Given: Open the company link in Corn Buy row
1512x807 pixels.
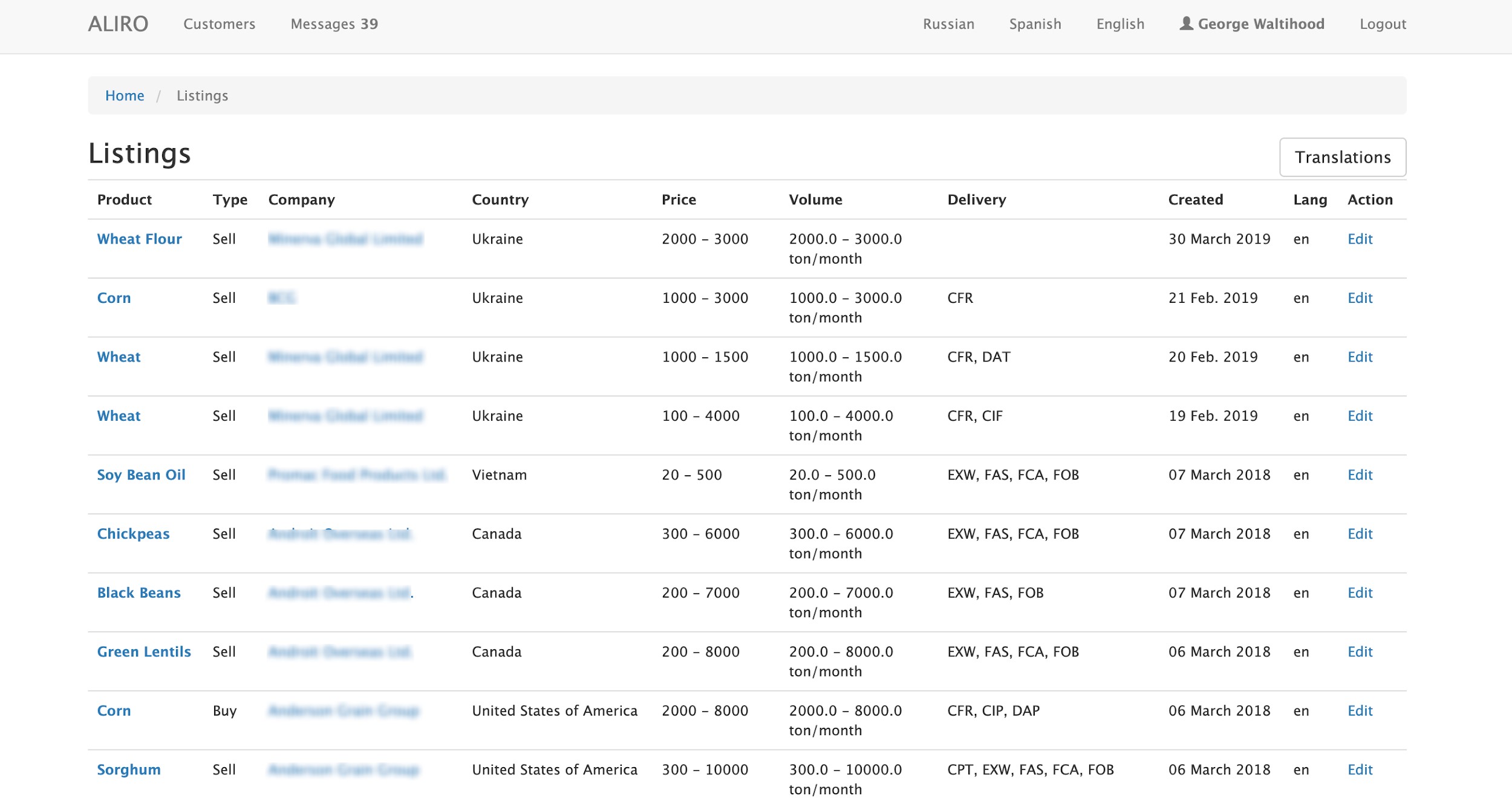Looking at the screenshot, I should pyautogui.click(x=344, y=711).
